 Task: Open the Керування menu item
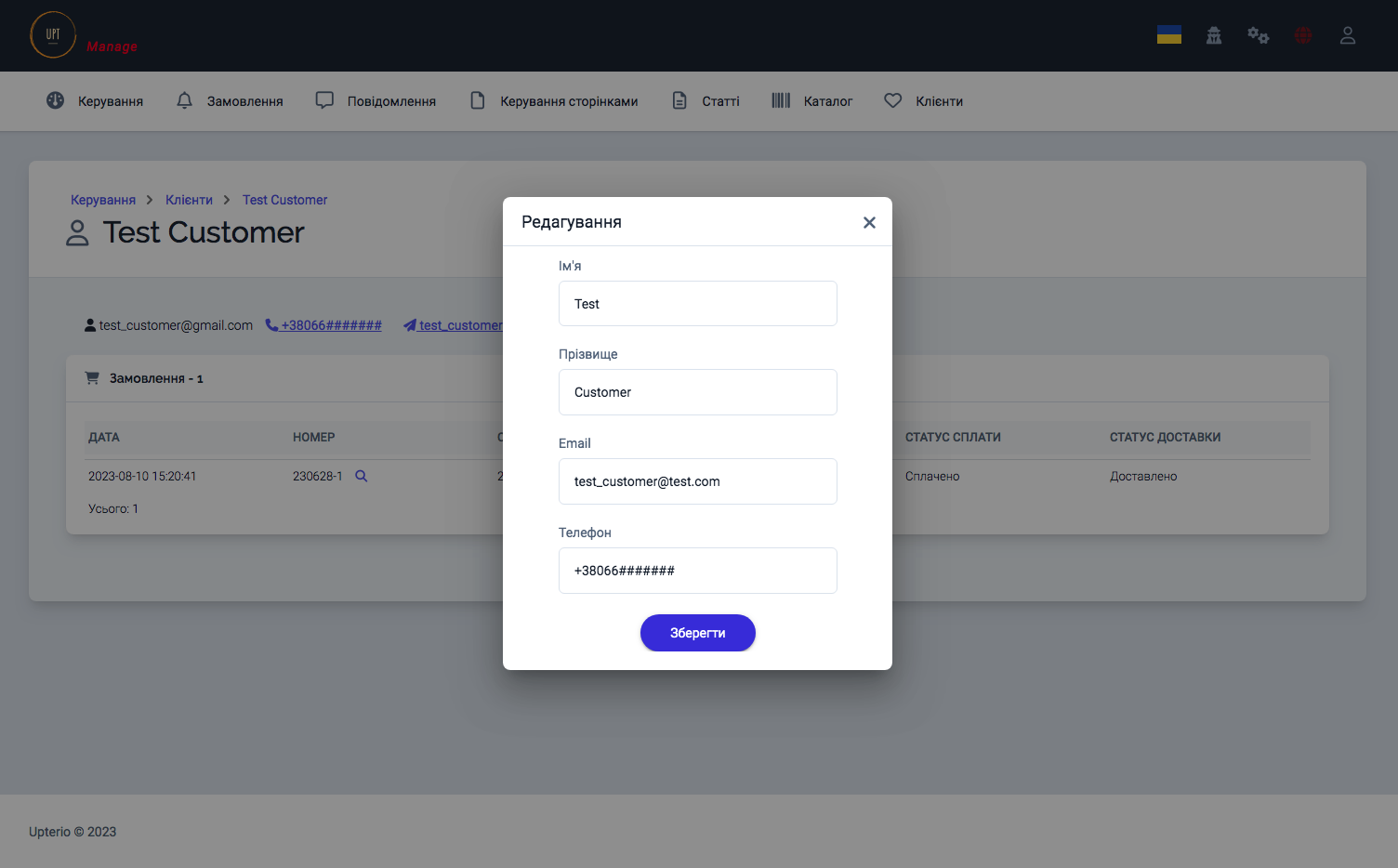[x=111, y=101]
